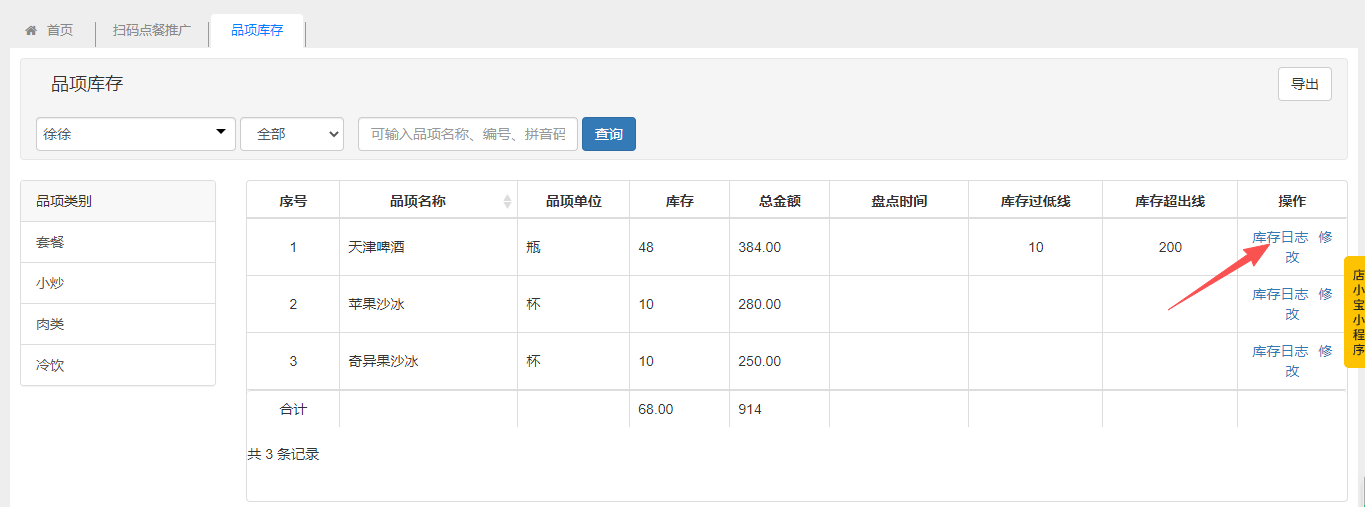Select the 品项库存 tab
Image resolution: width=1365 pixels, height=507 pixels.
point(257,30)
